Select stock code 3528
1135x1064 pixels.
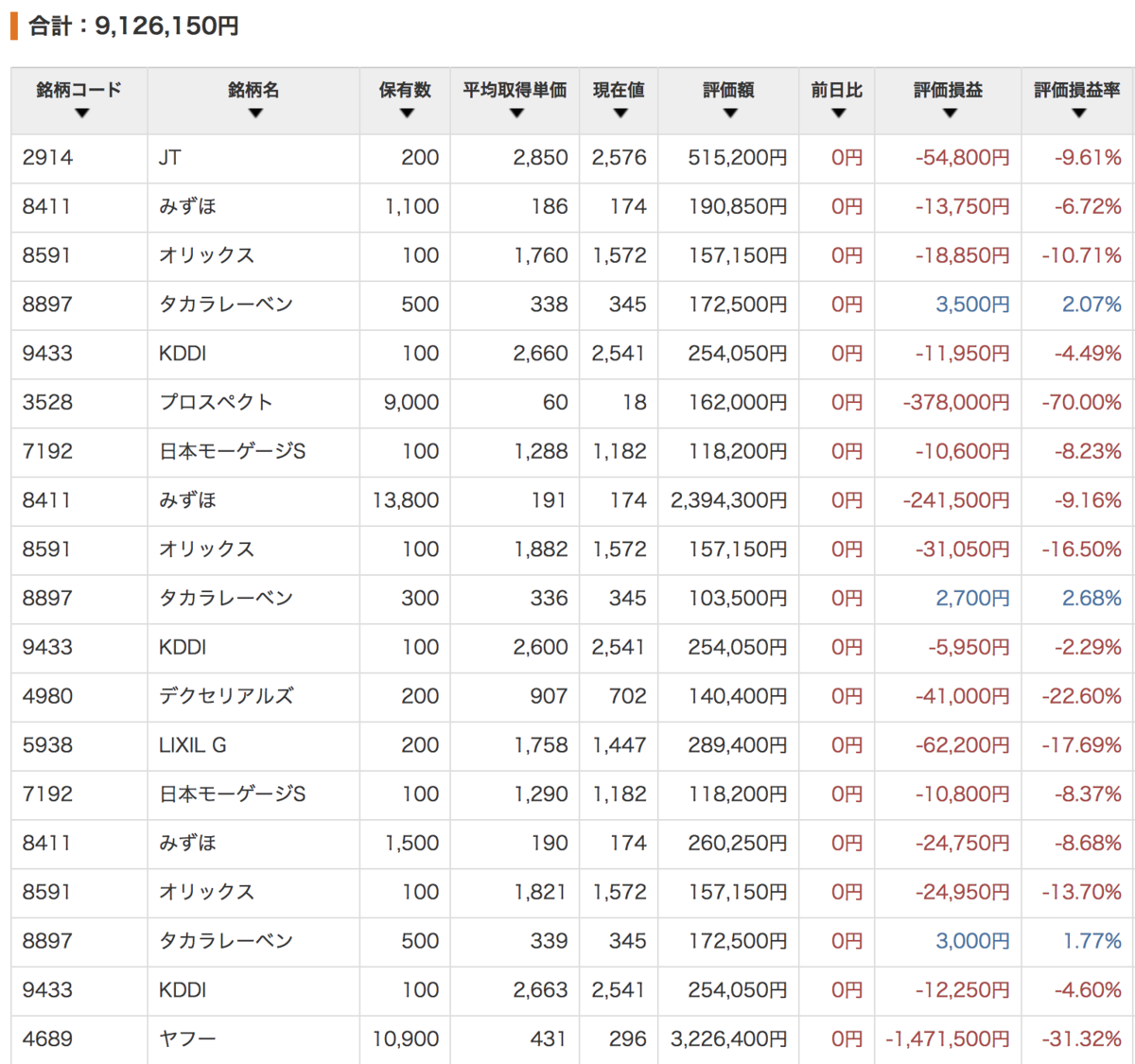click(x=47, y=403)
